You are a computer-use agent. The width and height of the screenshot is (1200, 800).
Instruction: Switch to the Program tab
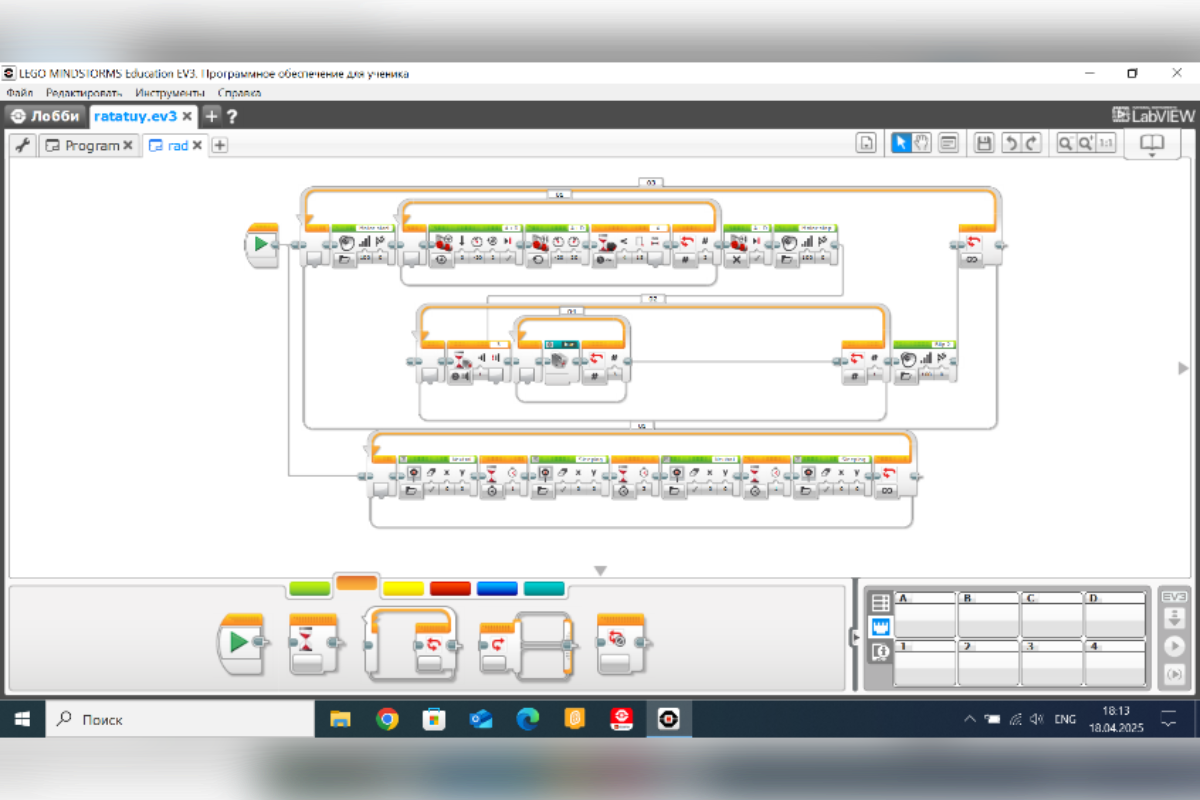click(x=90, y=145)
